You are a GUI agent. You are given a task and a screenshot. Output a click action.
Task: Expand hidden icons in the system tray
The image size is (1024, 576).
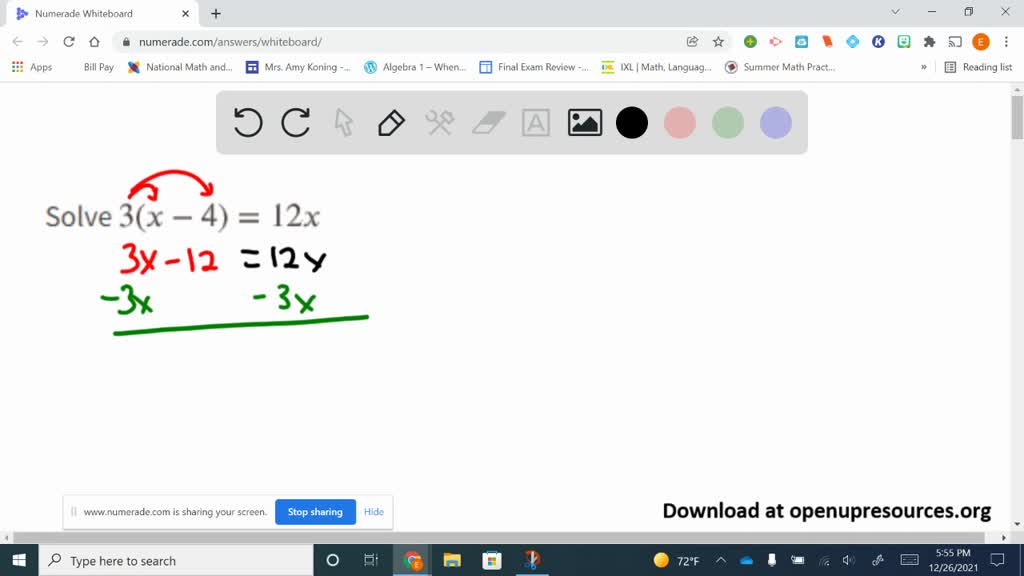[719, 560]
